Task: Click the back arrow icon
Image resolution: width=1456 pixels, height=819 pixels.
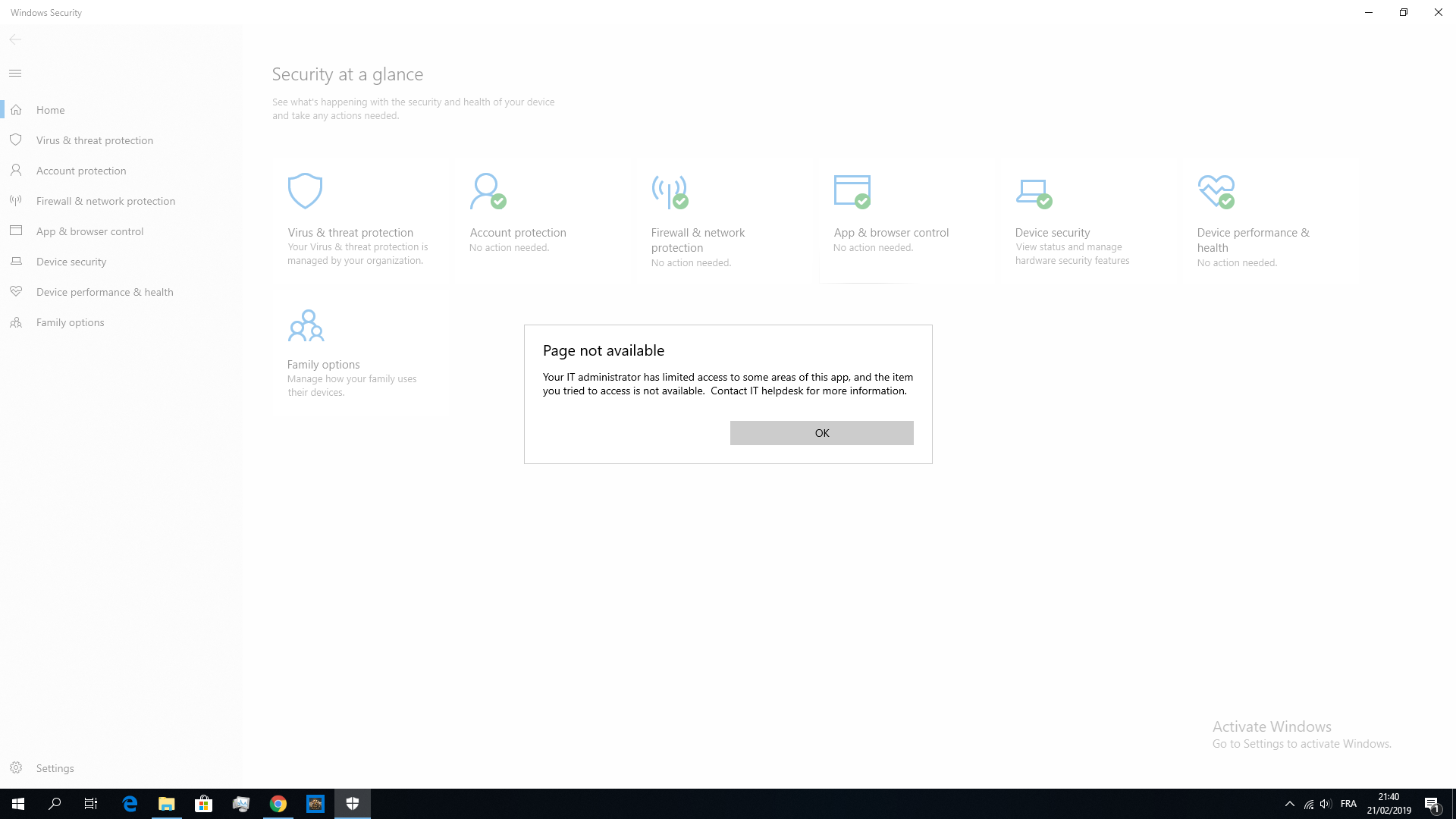Action: [x=15, y=39]
